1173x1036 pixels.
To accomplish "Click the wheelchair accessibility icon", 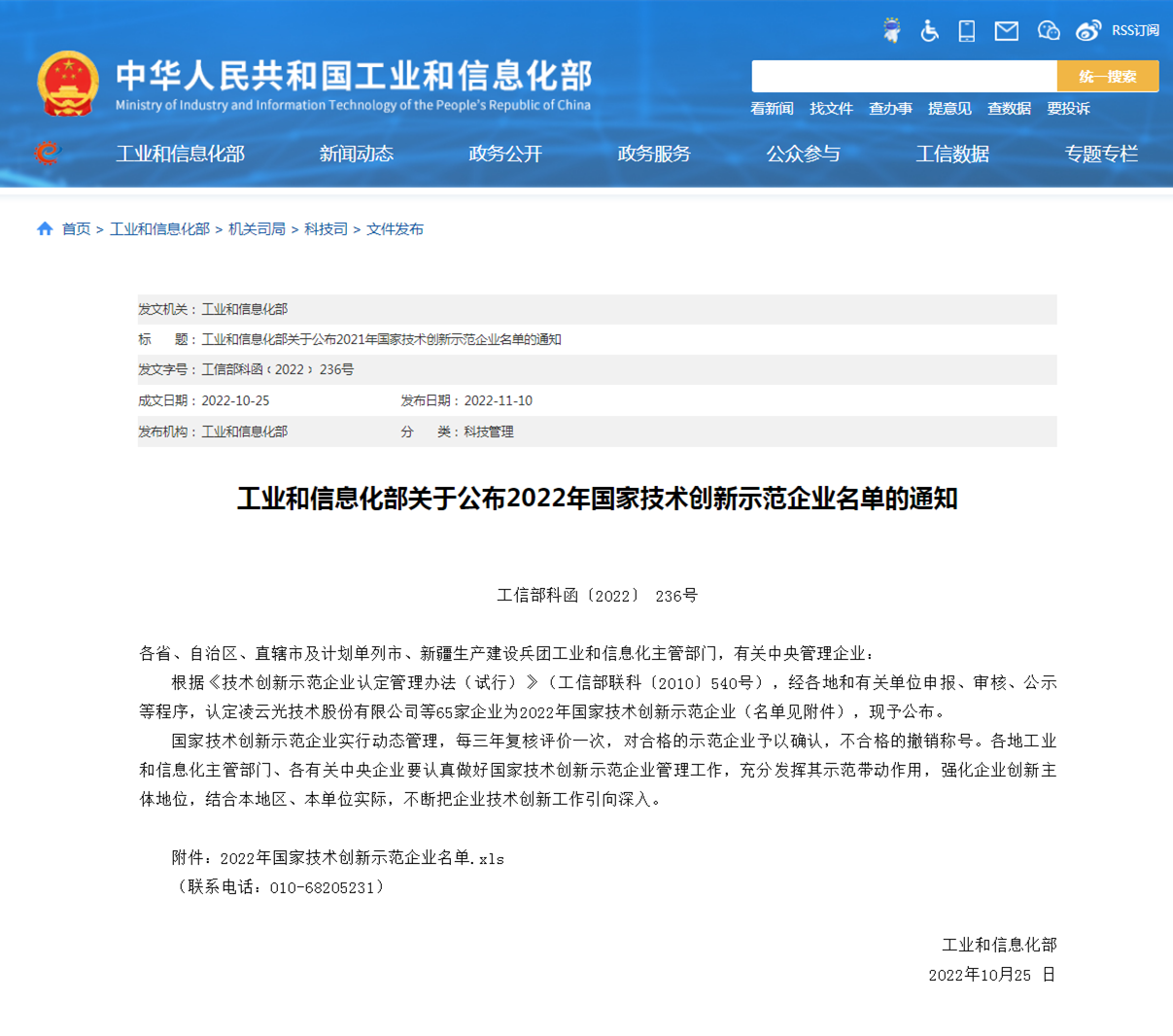I will point(929,31).
